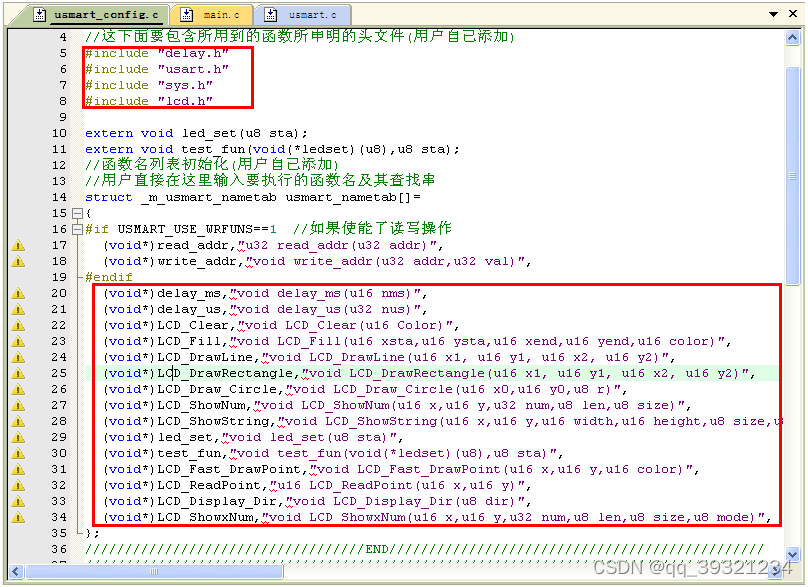The height and width of the screenshot is (587, 808).
Task: Click USMART_USE_WRFUNS in the #if line
Action: click(185, 229)
